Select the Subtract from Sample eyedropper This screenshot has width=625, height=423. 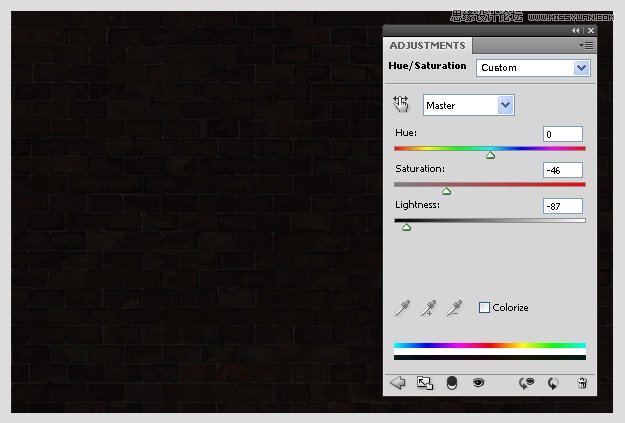454,308
